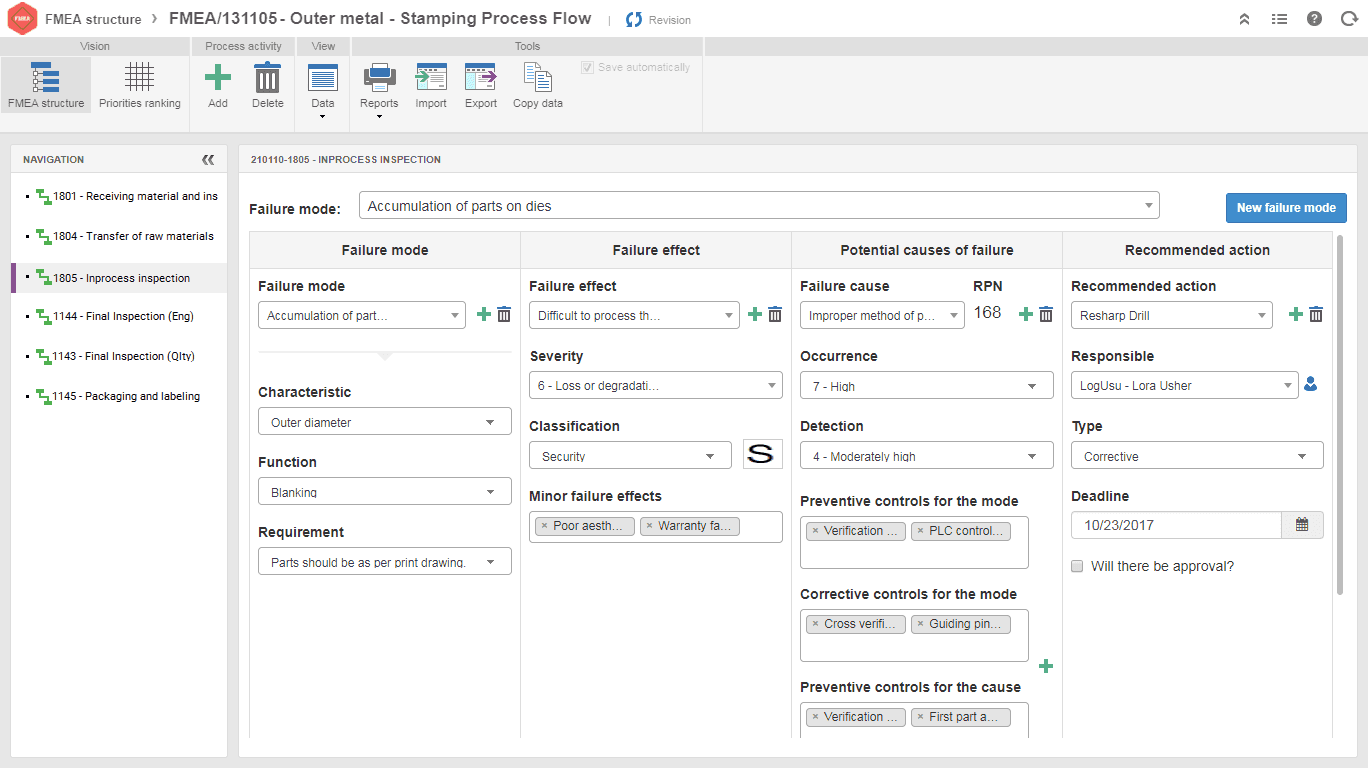Image resolution: width=1368 pixels, height=768 pixels.
Task: Delete the Resharp Drill recommended action
Action: [x=1316, y=315]
